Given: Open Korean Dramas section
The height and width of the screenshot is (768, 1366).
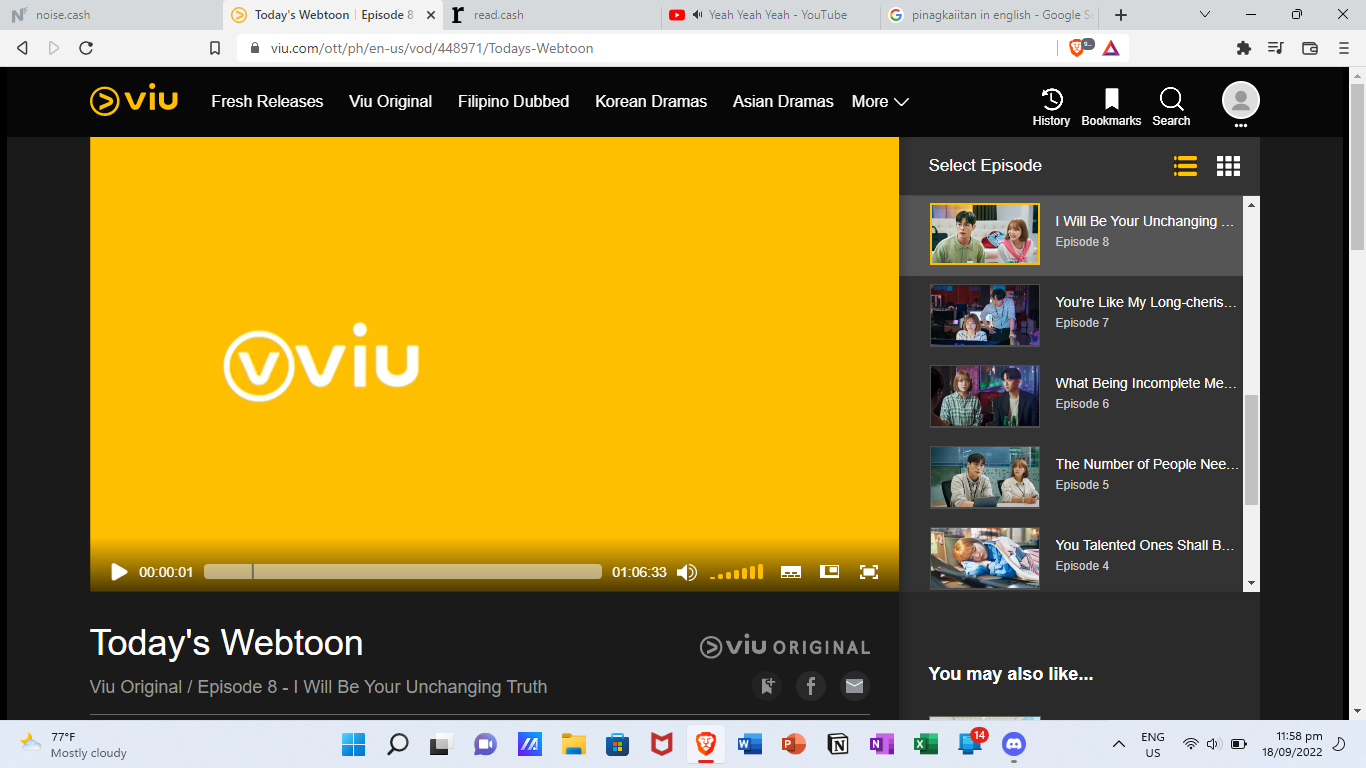Looking at the screenshot, I should click(x=651, y=101).
